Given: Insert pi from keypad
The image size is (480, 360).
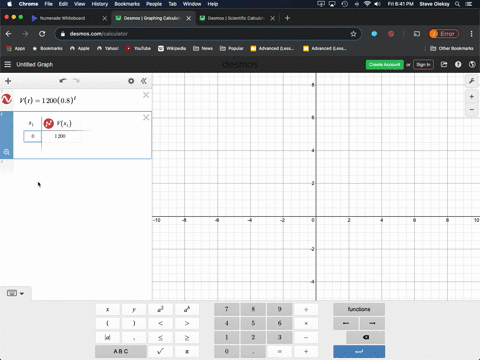Looking at the screenshot, I should 187,351.
